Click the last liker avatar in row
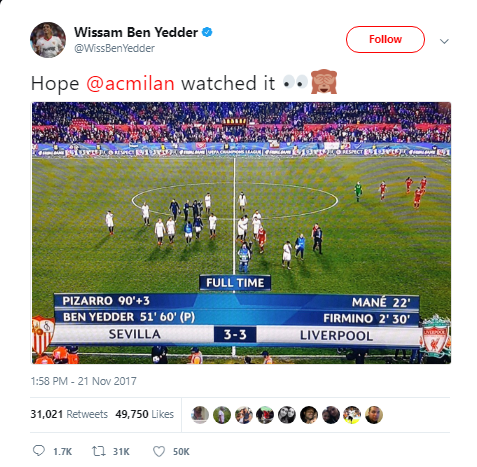This screenshot has width=477, height=467. tap(374, 415)
